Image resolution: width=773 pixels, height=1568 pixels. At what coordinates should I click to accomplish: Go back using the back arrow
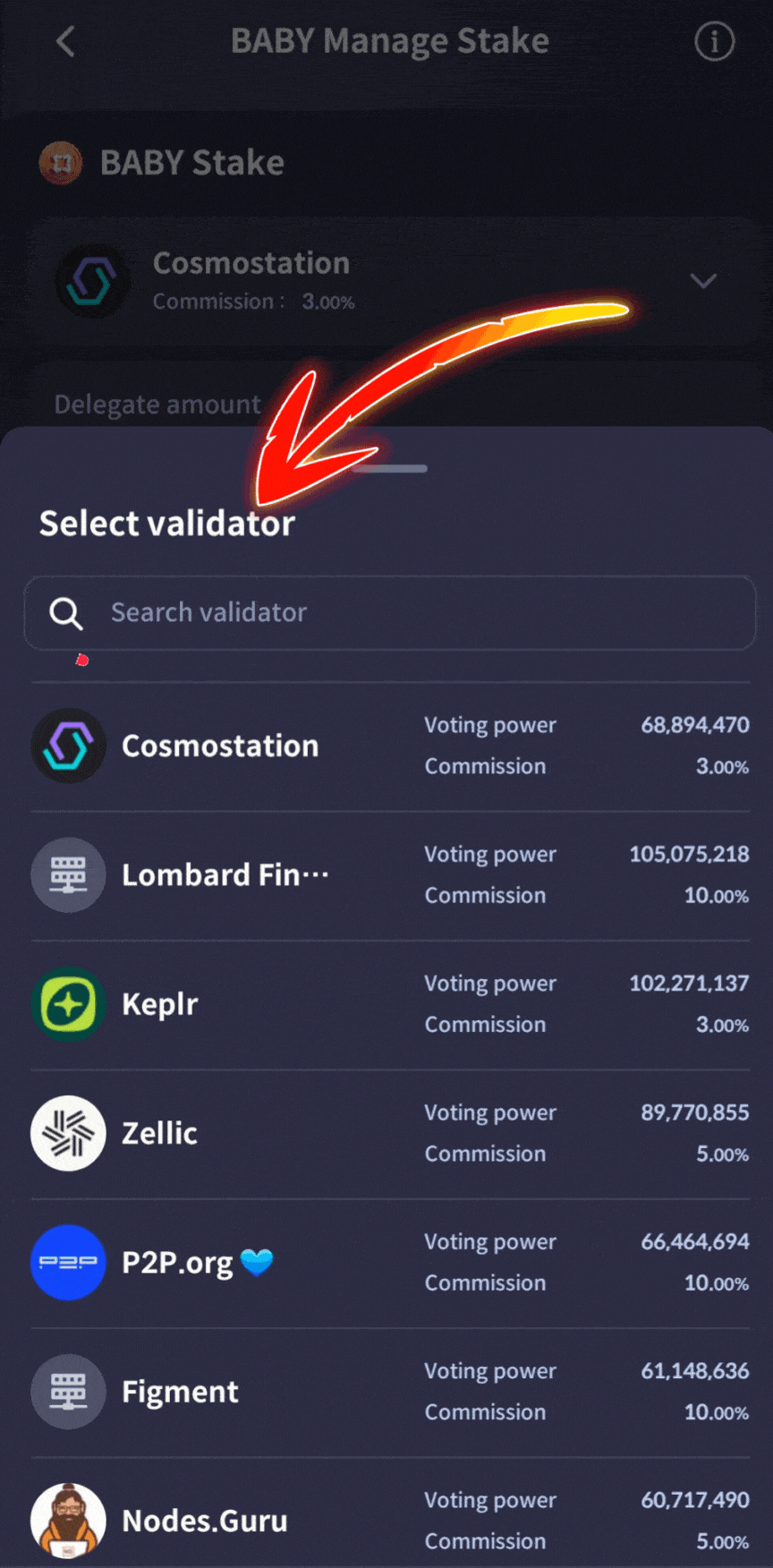click(x=63, y=41)
